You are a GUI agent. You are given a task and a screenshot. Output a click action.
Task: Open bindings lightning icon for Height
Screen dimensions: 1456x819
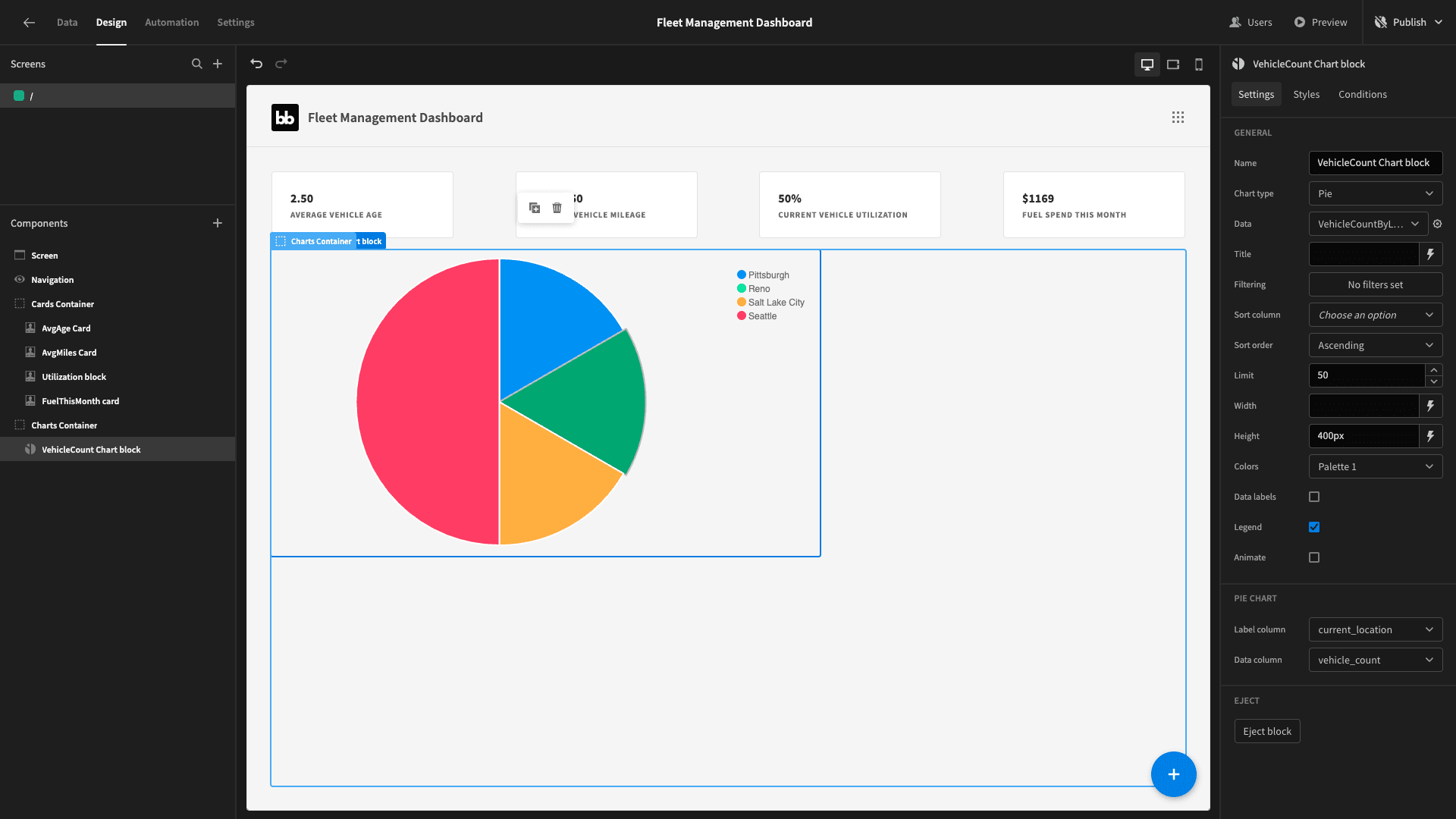(1430, 436)
